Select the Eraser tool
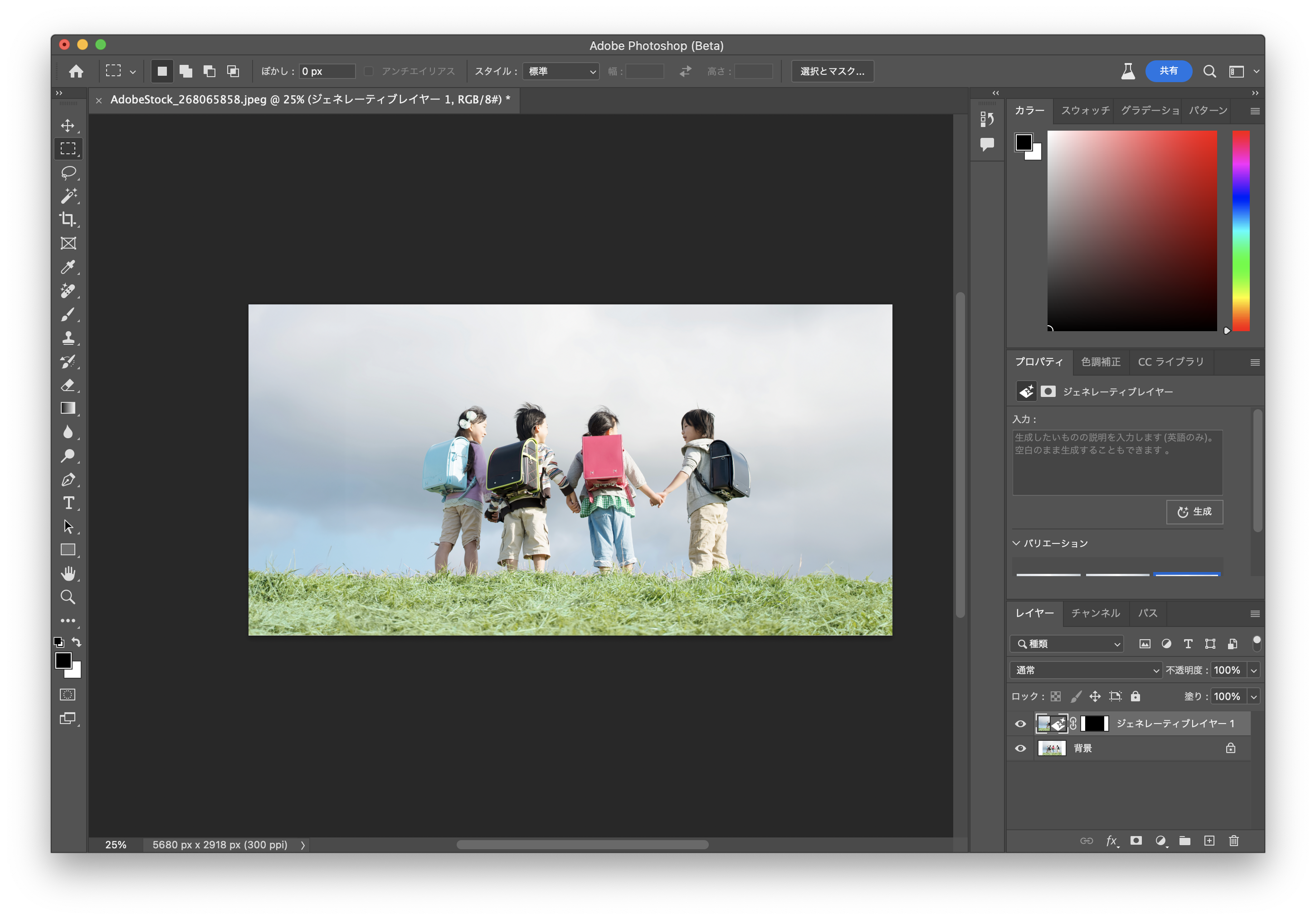 point(68,385)
